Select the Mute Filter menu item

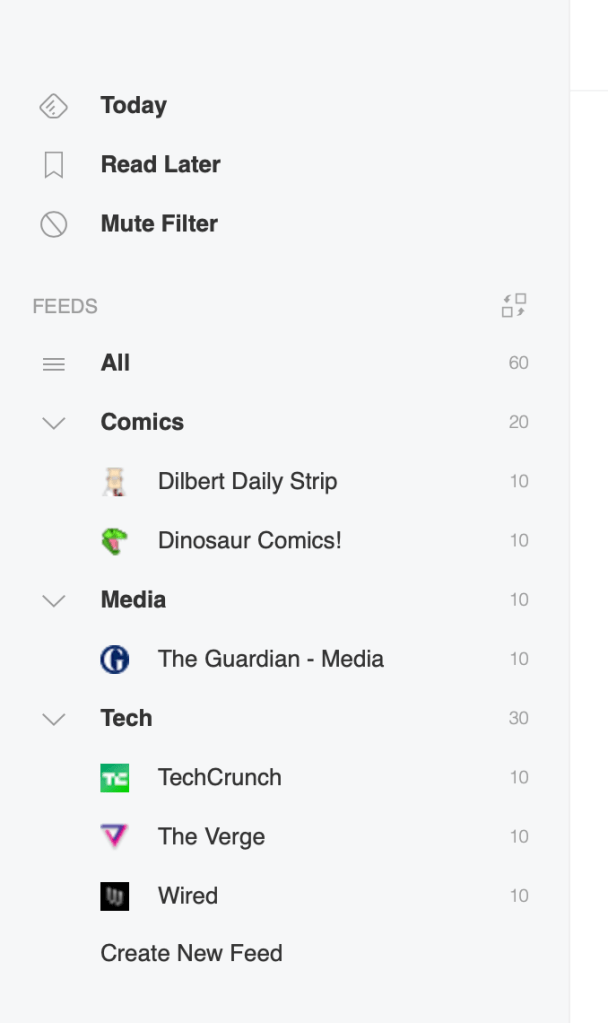click(x=159, y=224)
